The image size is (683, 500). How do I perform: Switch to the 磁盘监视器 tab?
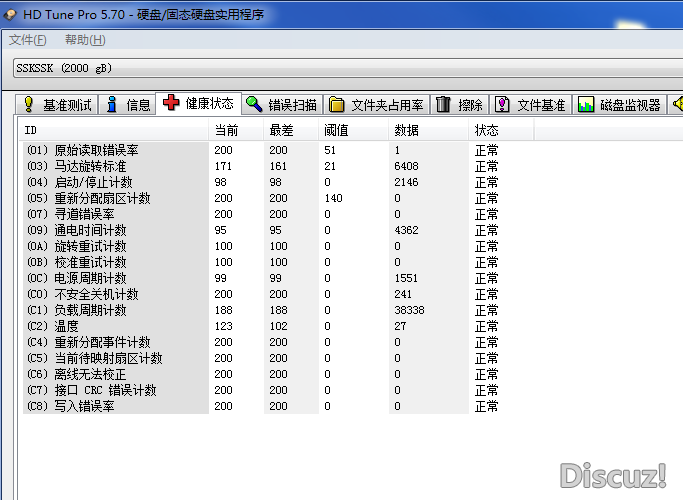(619, 105)
